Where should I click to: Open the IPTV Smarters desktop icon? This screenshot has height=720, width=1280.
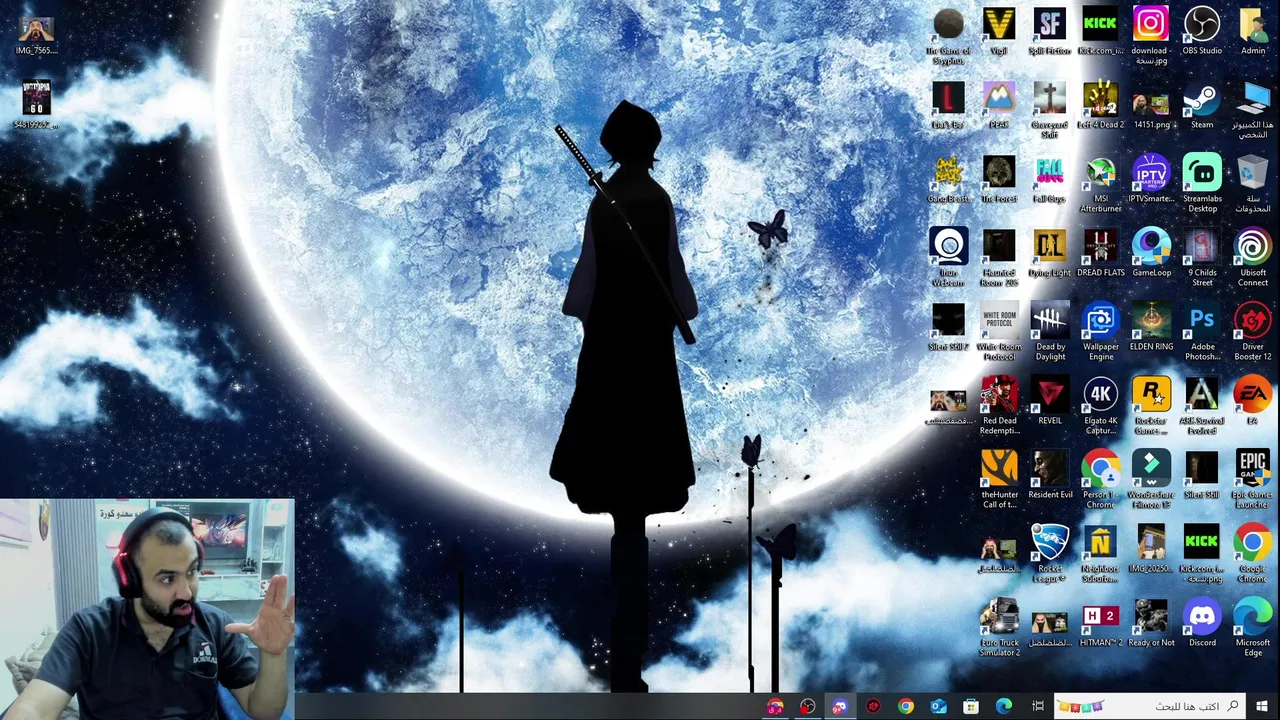pyautogui.click(x=1151, y=179)
